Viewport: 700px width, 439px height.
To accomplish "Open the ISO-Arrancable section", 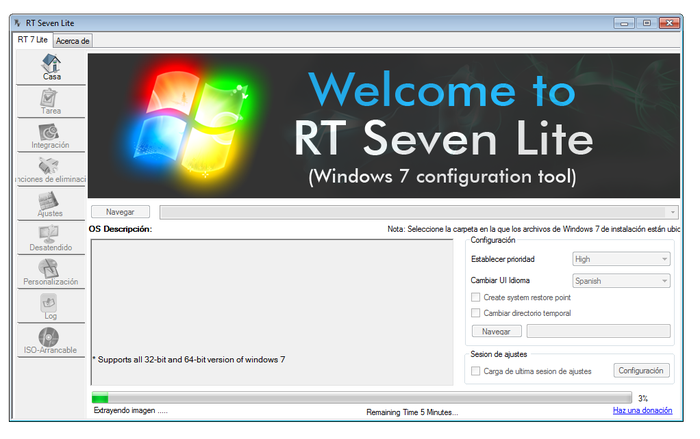I will point(51,341).
